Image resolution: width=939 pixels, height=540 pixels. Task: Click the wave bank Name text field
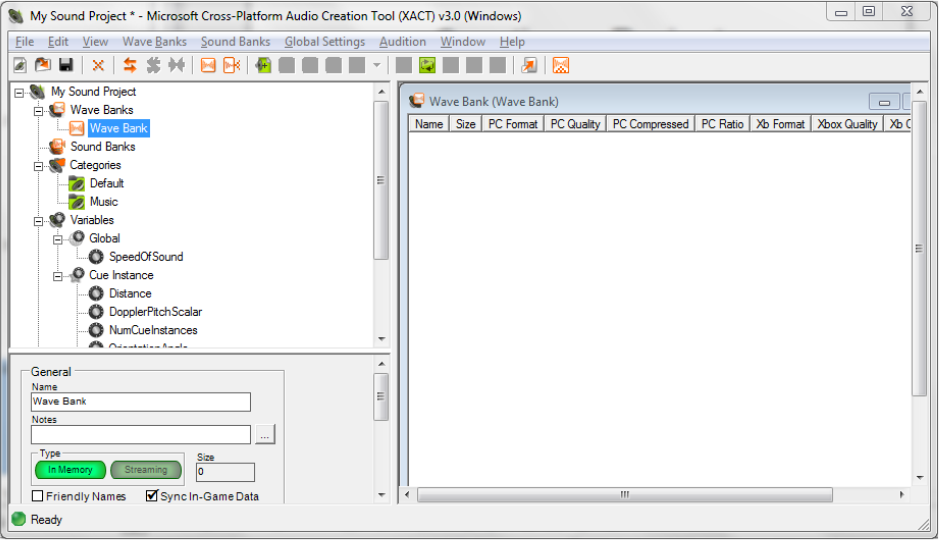pos(140,402)
